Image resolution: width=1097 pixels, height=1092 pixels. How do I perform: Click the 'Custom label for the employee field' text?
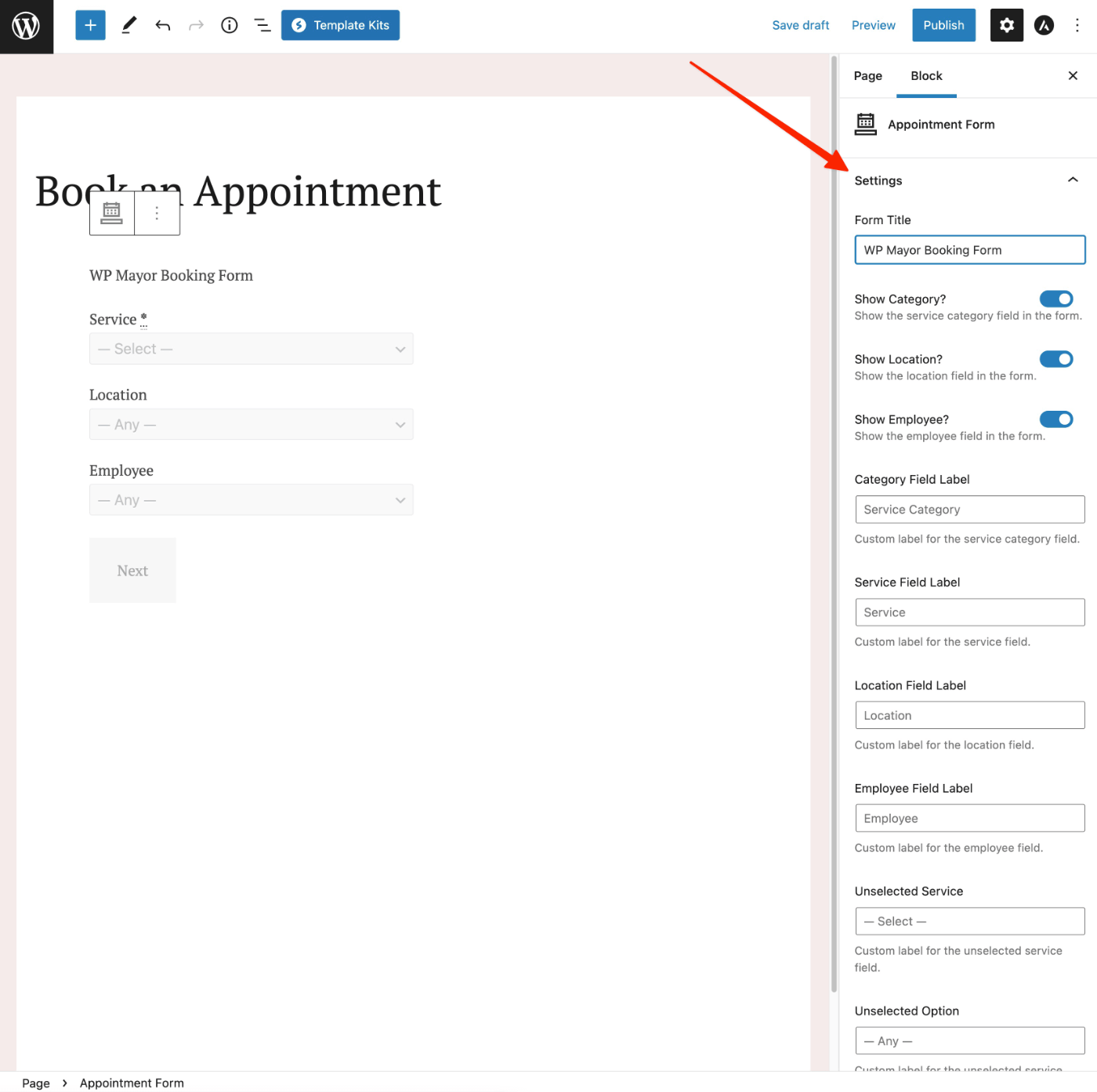(x=948, y=848)
